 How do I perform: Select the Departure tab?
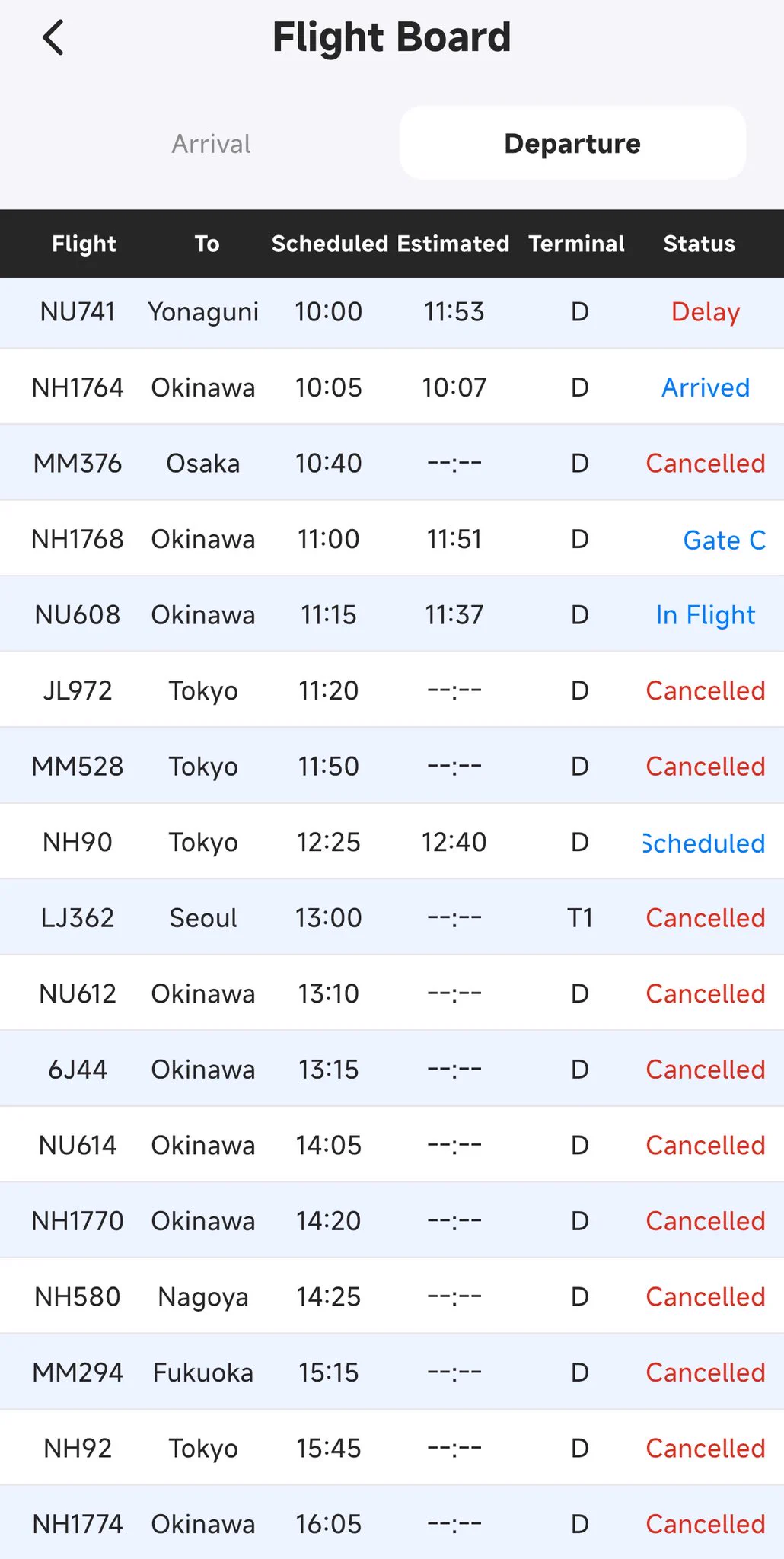[x=572, y=143]
